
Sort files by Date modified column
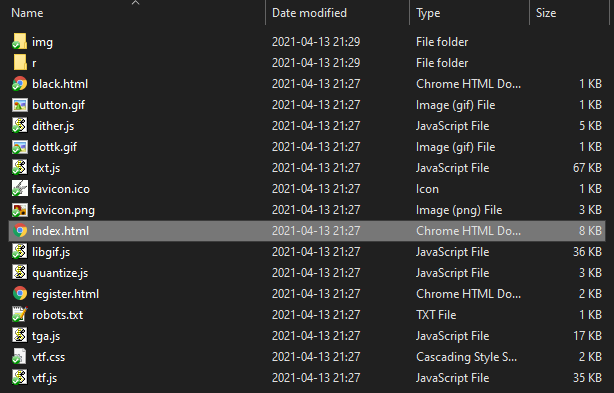tap(309, 13)
